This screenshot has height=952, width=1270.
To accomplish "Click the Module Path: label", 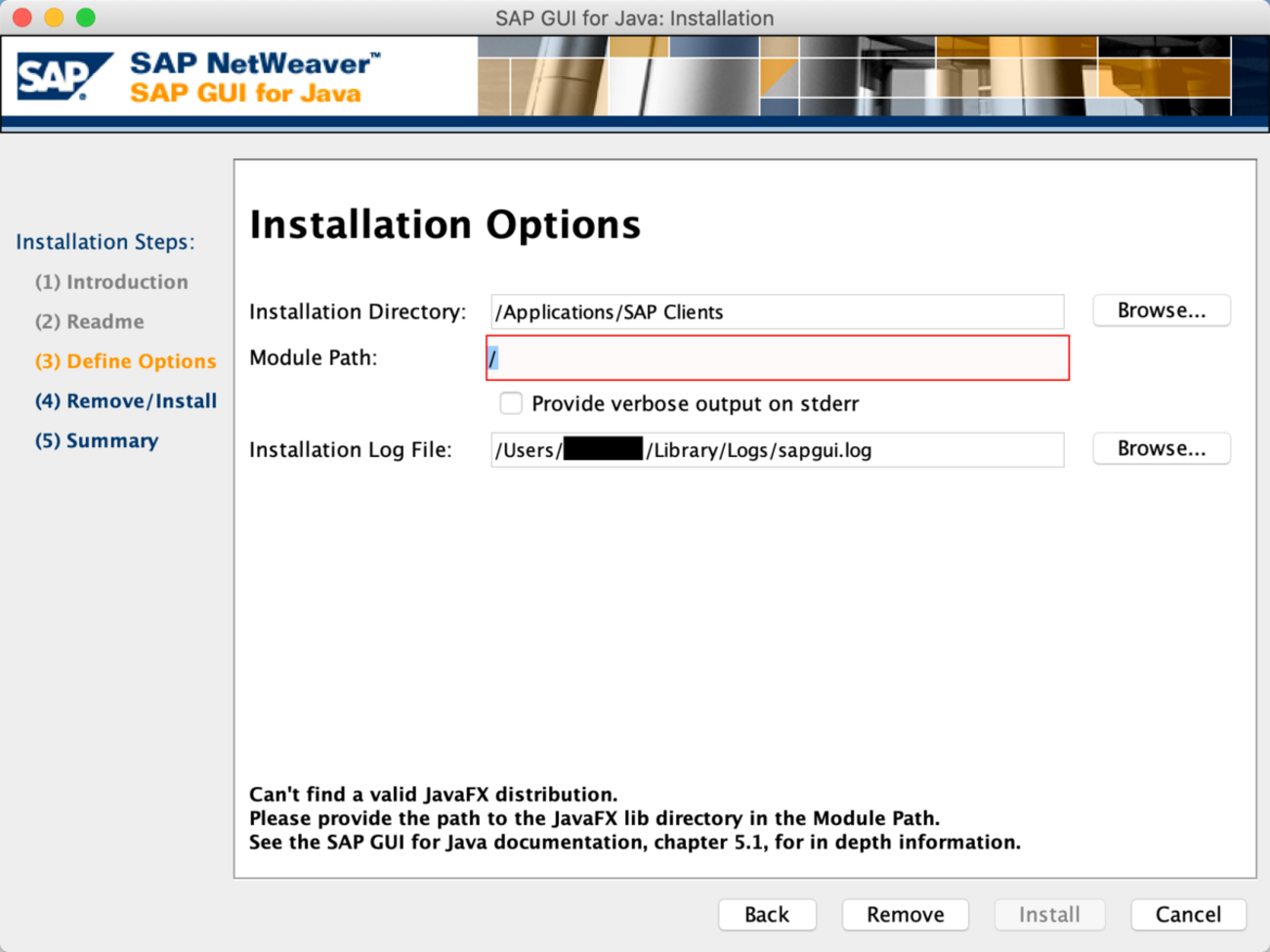I will 314,357.
